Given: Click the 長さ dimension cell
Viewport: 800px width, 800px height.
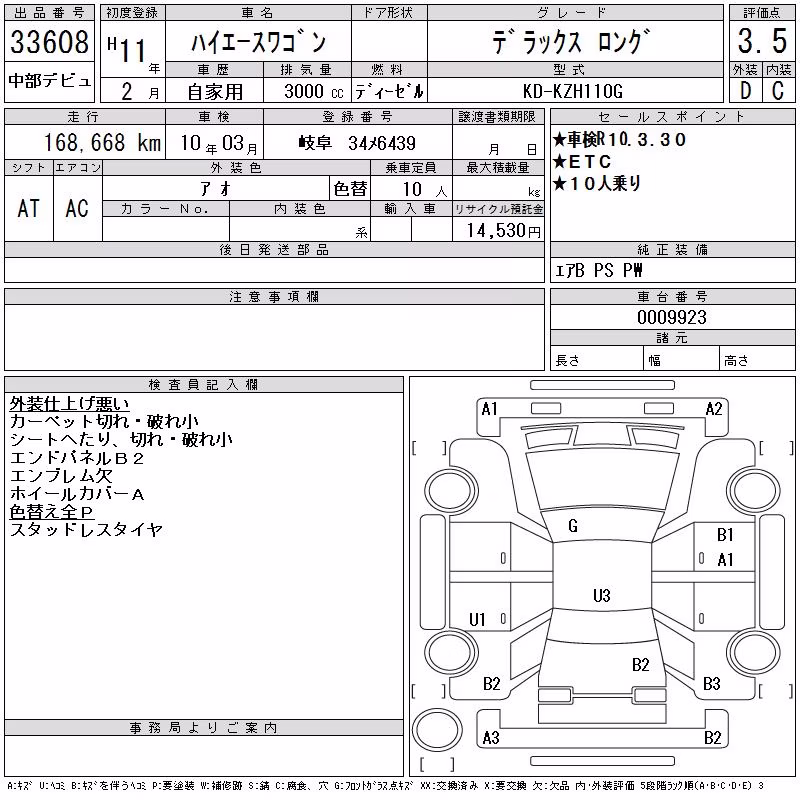Looking at the screenshot, I should pyautogui.click(x=596, y=358).
